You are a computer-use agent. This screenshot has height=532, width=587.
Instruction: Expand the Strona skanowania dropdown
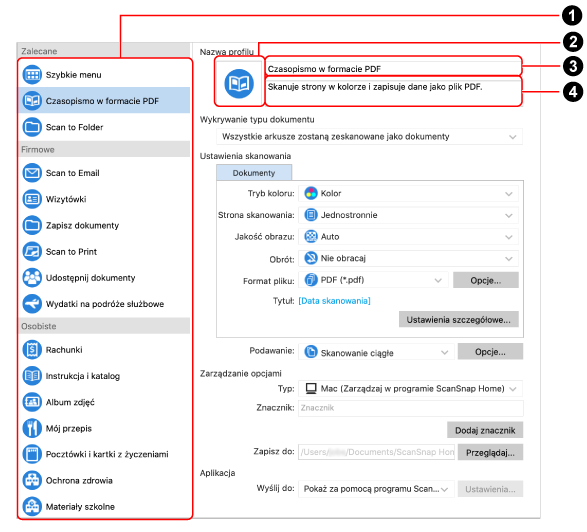408,215
